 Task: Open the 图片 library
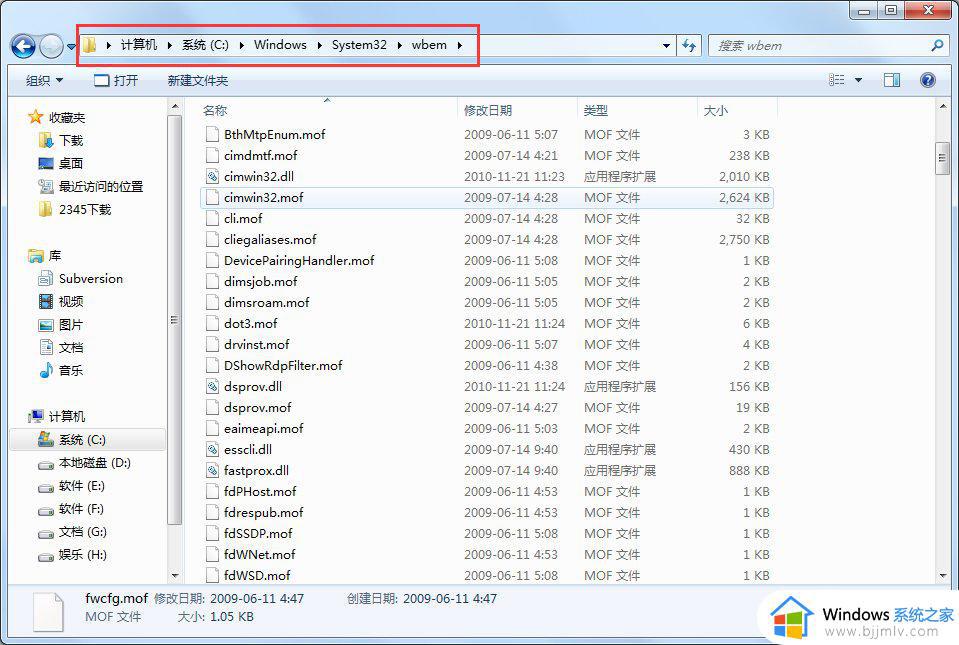point(61,325)
